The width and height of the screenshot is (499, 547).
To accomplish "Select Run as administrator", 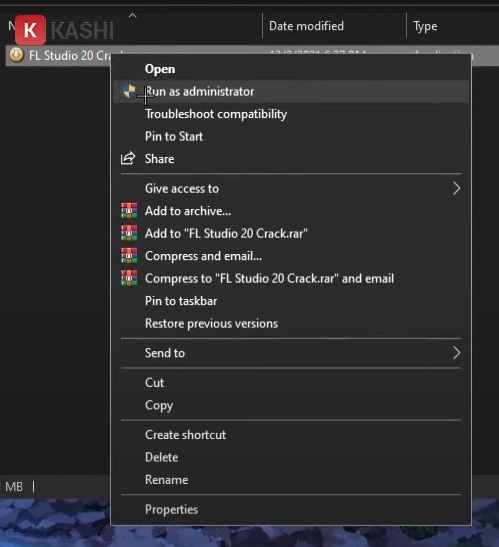I will pos(291,91).
